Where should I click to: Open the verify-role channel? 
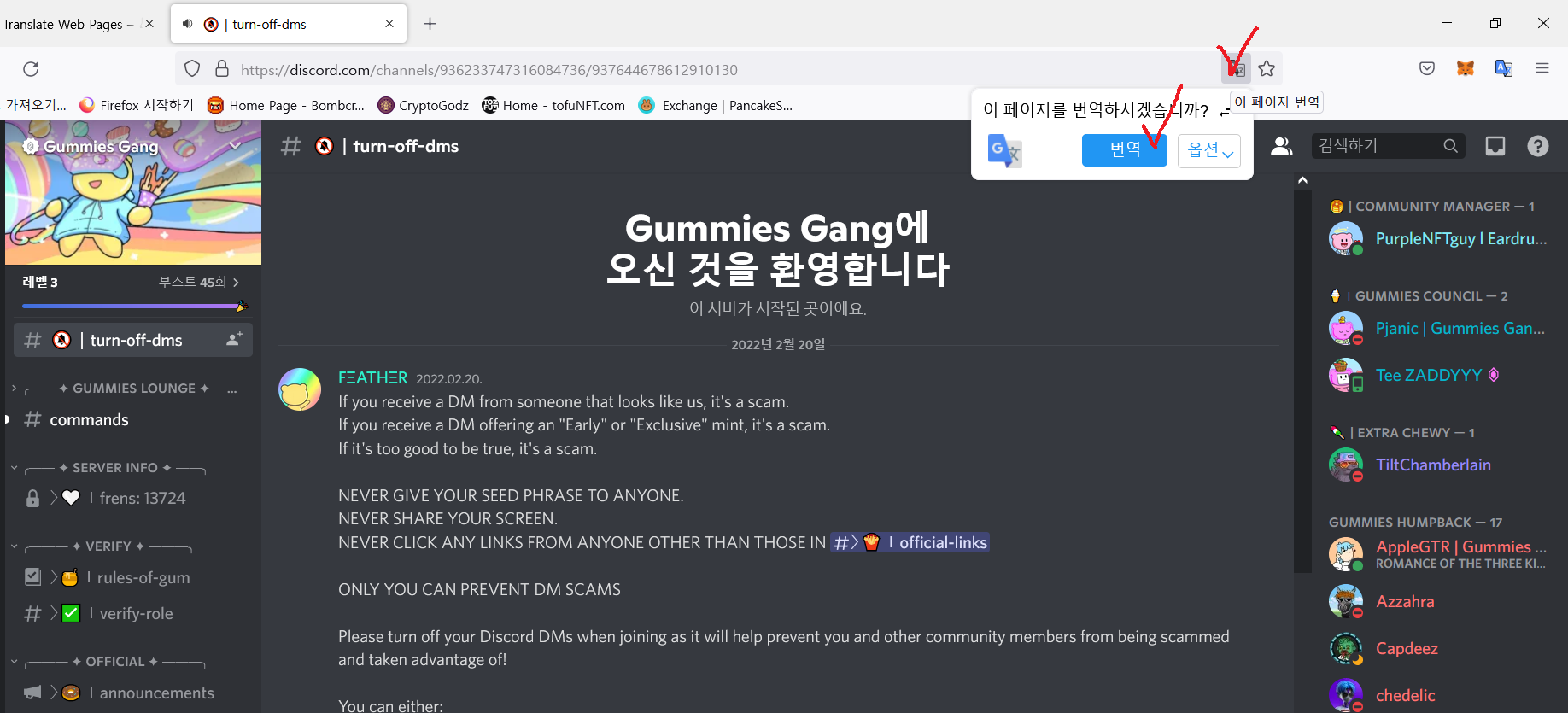[133, 613]
